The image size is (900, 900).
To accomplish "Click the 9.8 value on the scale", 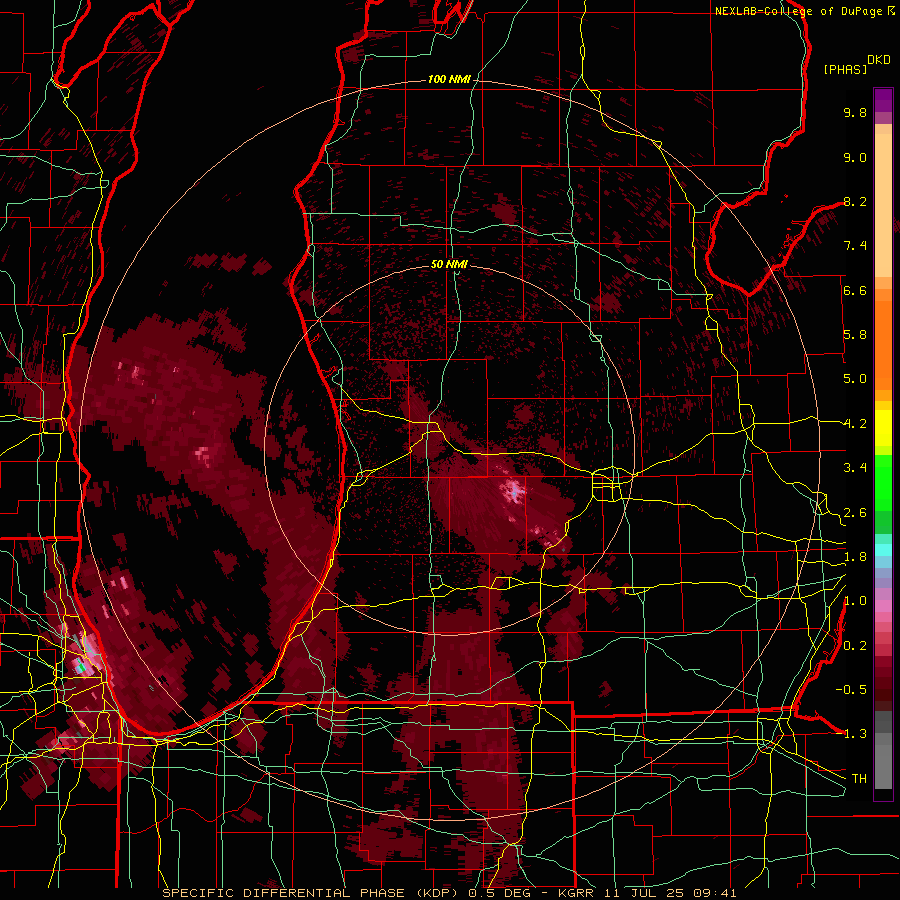I will coord(855,112).
